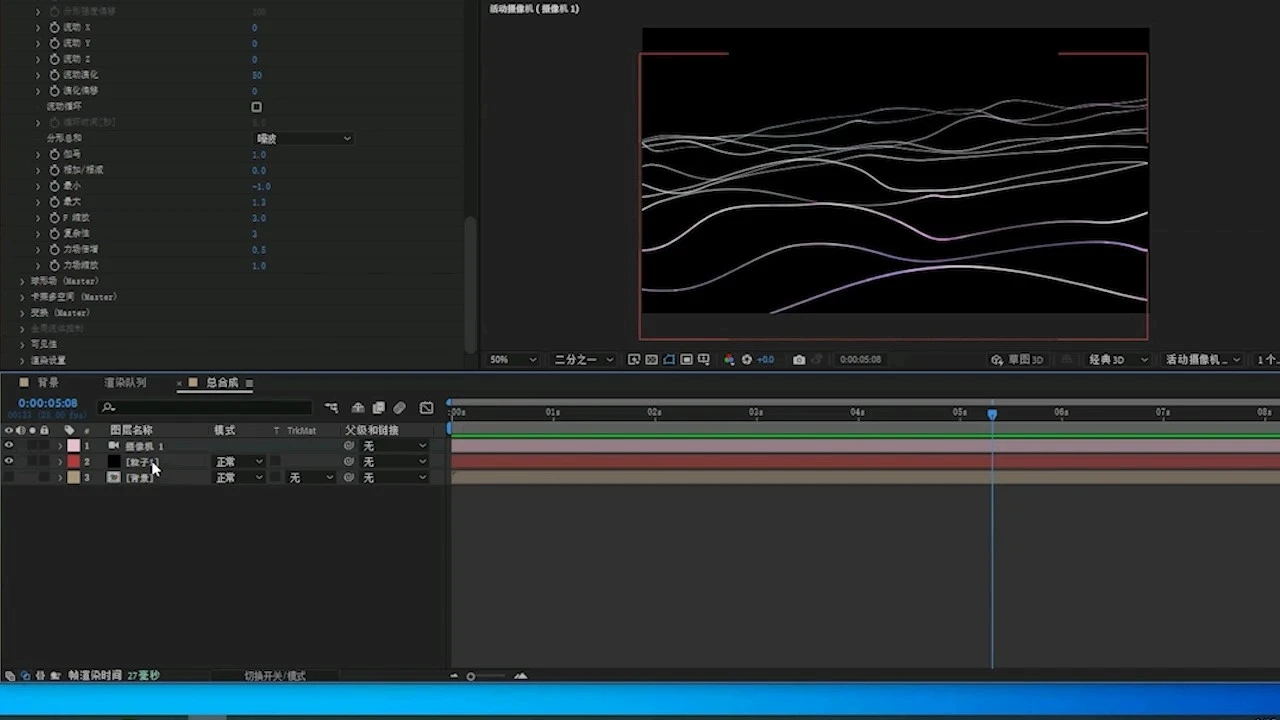Click the current time indicator playhead
Viewport: 1280px width, 720px height.
pyautogui.click(x=992, y=413)
